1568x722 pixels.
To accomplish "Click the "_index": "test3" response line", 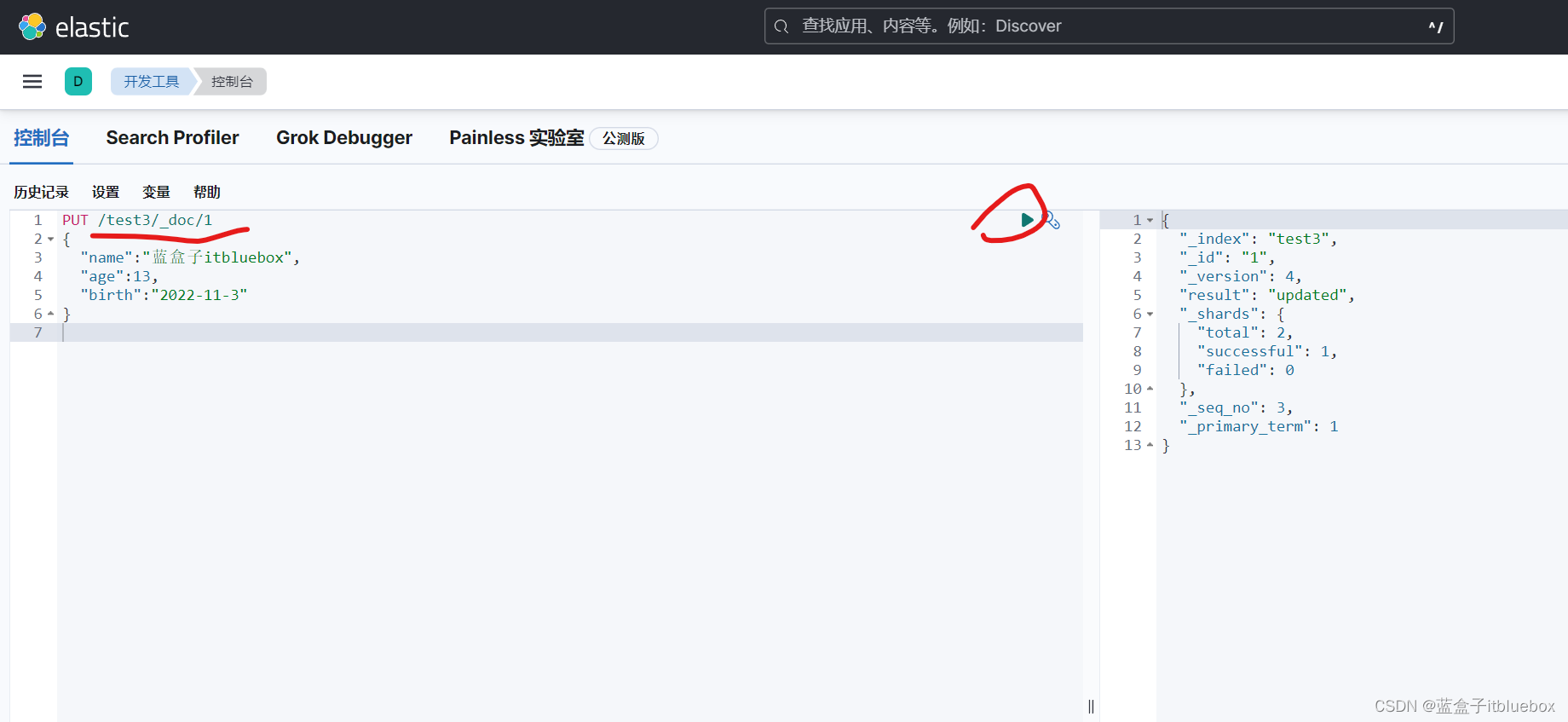I will click(x=1258, y=239).
